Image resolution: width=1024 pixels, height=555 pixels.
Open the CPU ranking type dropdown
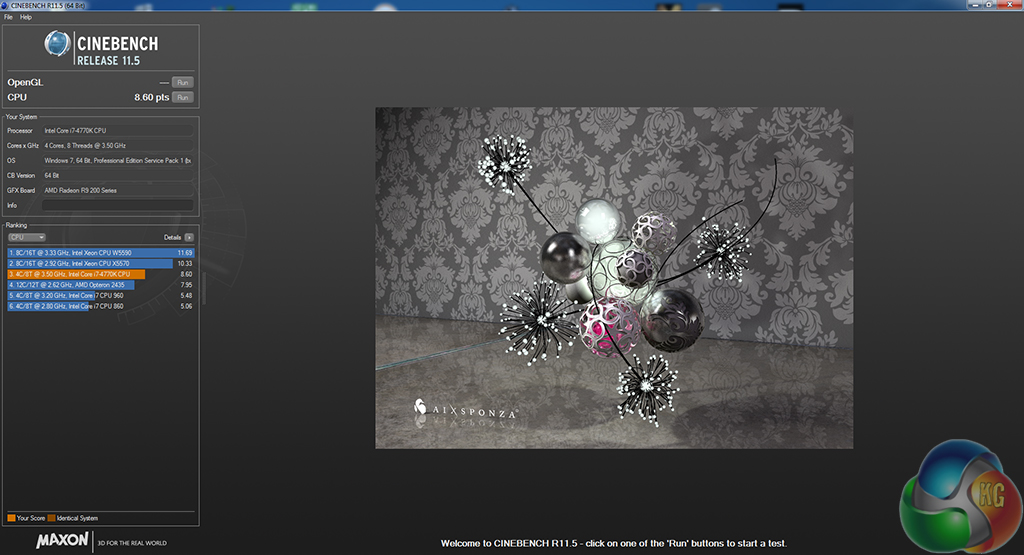[x=27, y=237]
